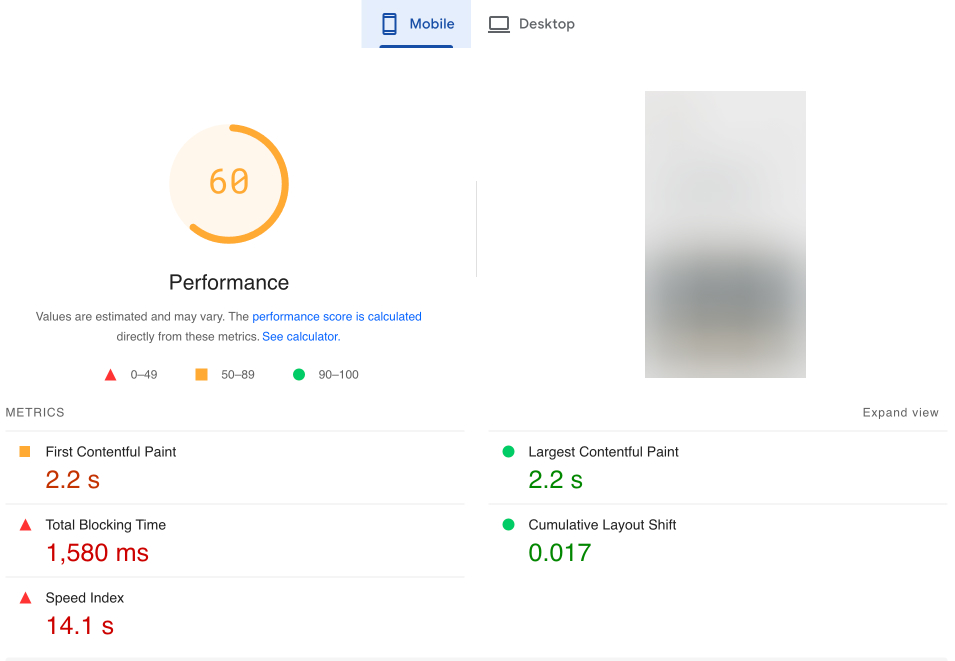Click the Mobile phone icon
Image resolution: width=955 pixels, height=661 pixels.
[x=388, y=23]
